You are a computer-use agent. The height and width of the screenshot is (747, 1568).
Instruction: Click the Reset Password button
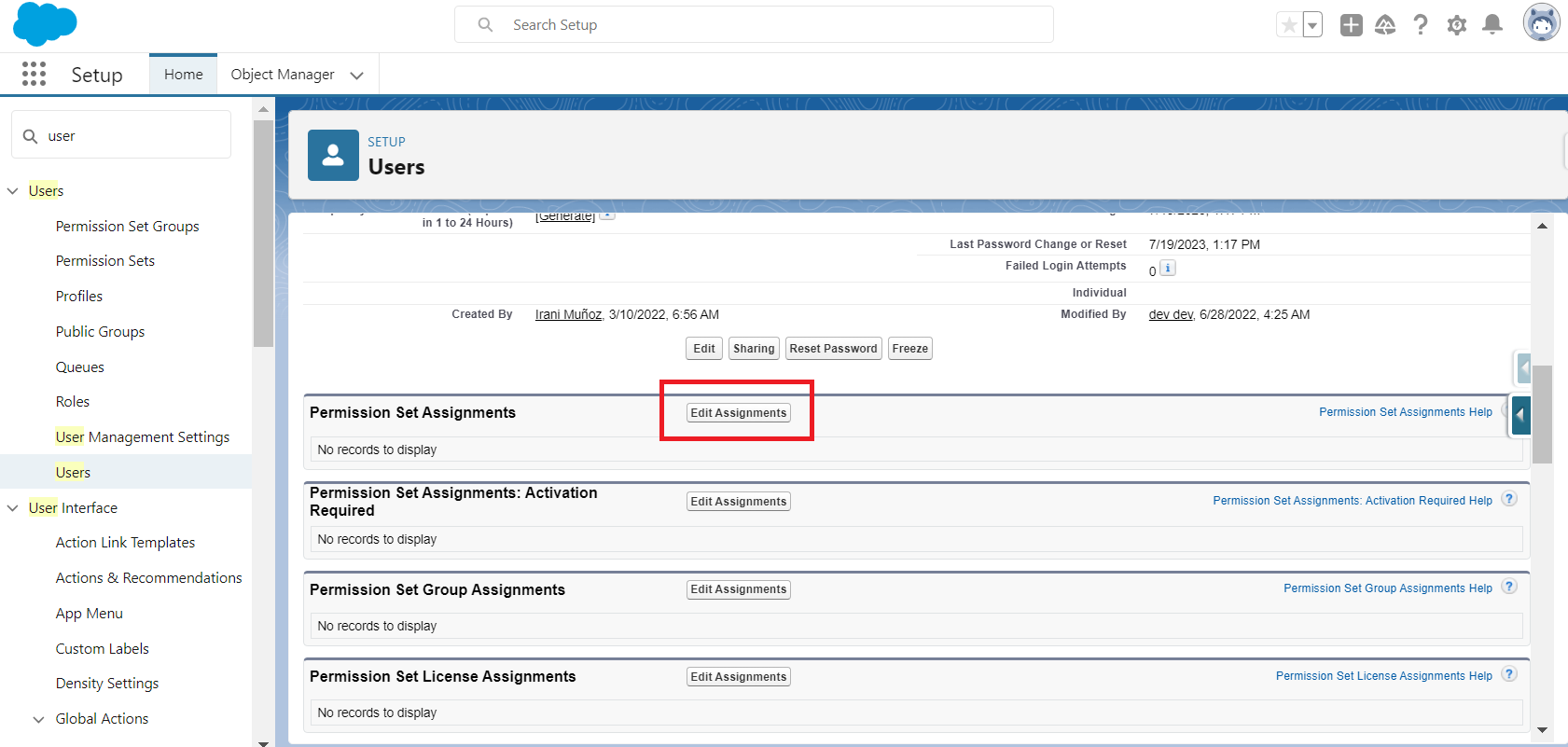tap(834, 349)
